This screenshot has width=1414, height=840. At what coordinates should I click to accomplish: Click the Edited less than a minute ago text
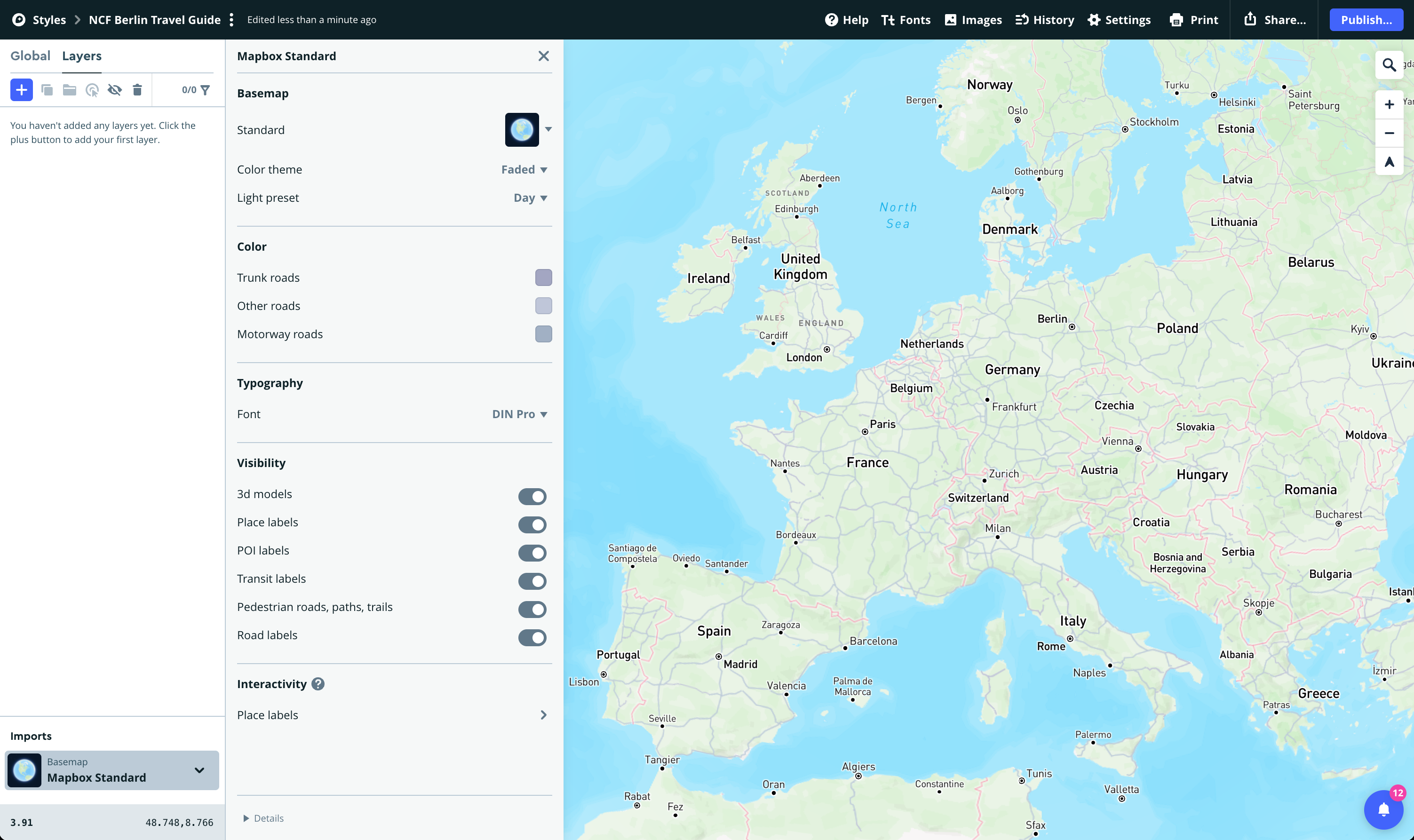click(311, 20)
